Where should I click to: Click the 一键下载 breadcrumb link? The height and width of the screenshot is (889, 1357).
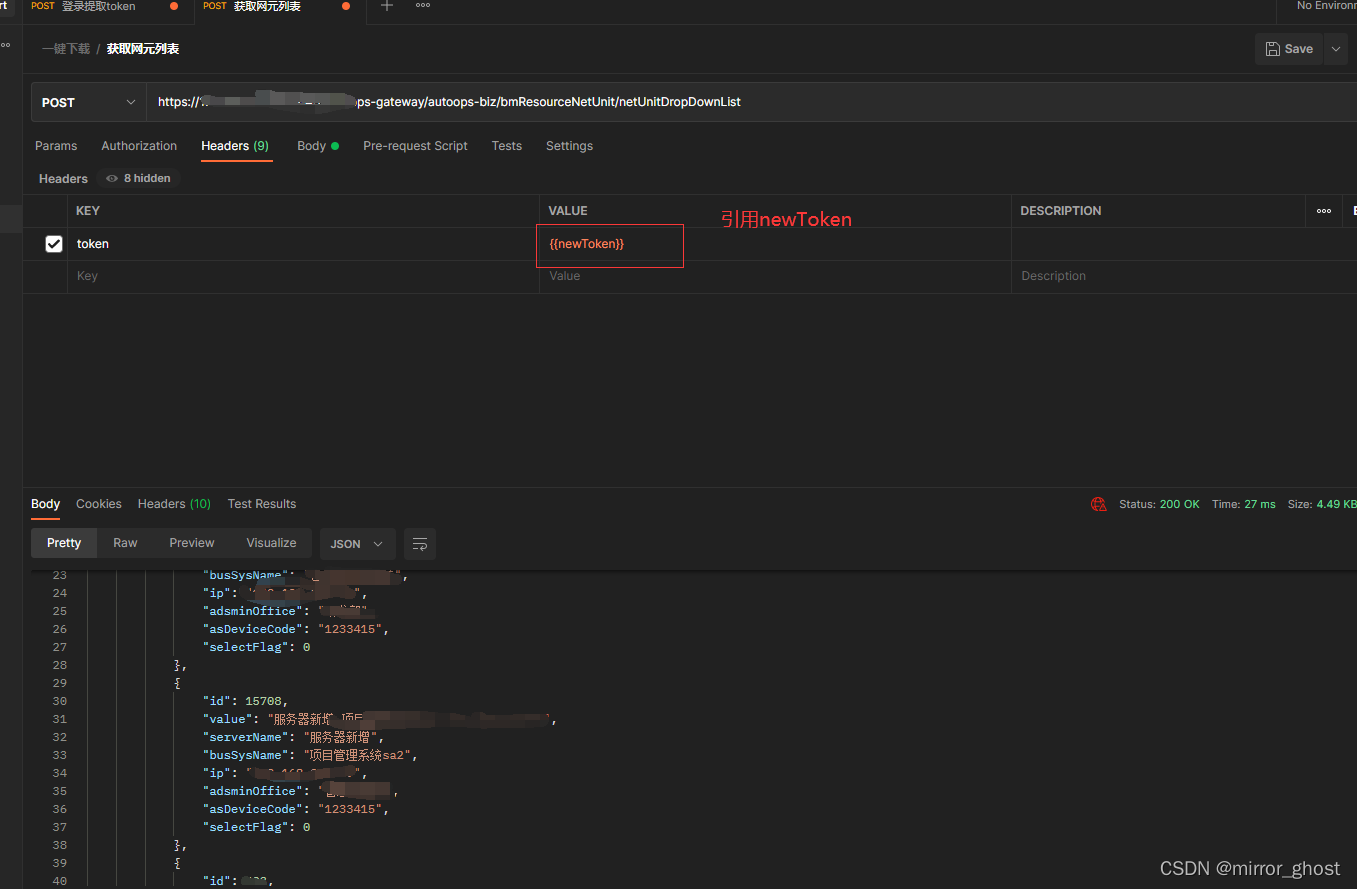(x=66, y=49)
